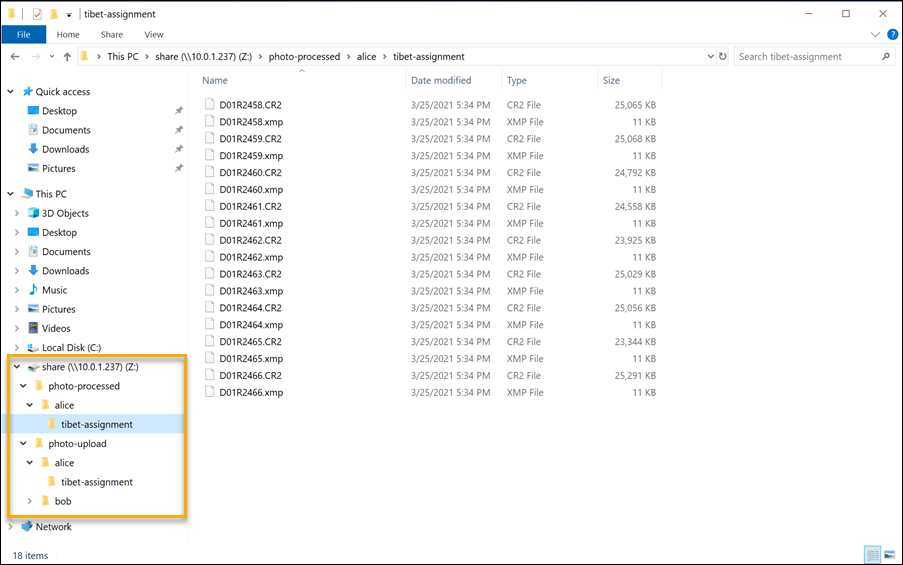
Task: Click the title bar folder icon
Action: 12,14
